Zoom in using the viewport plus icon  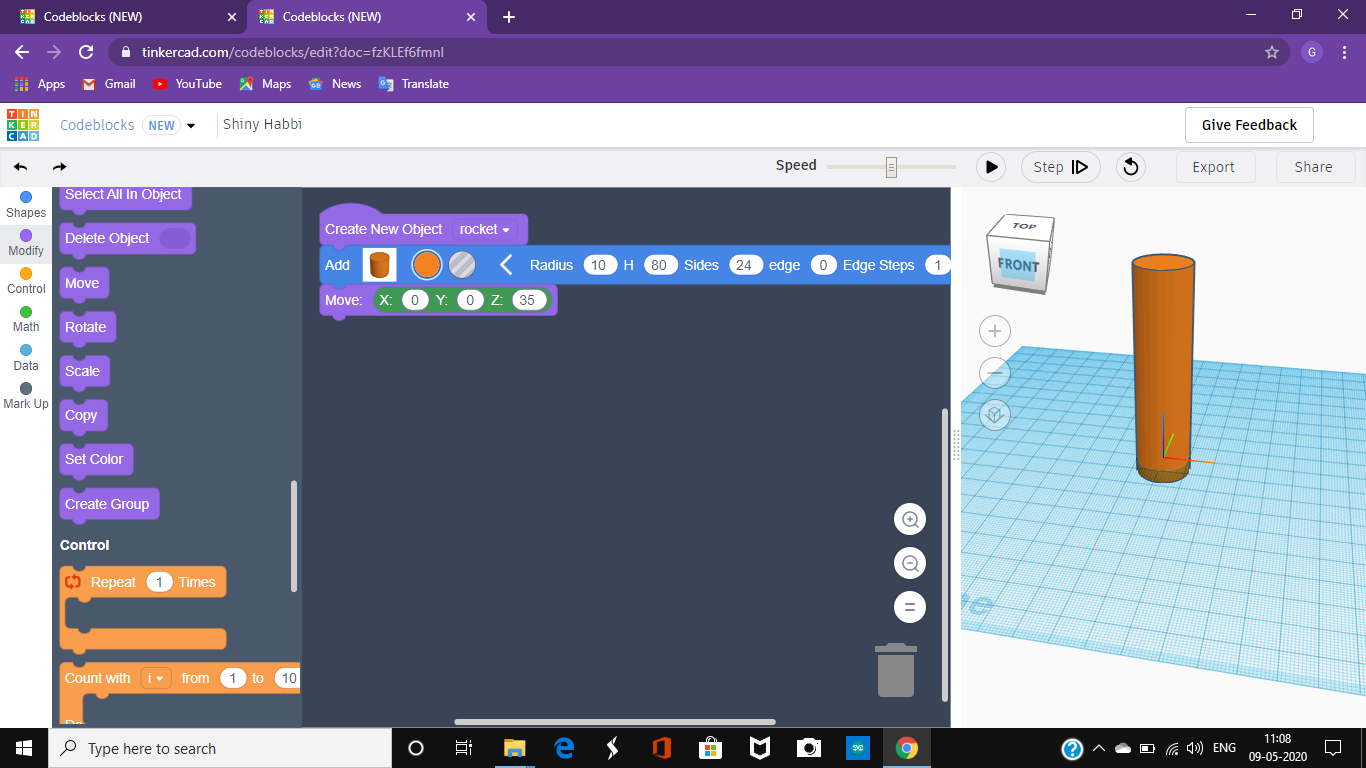994,330
